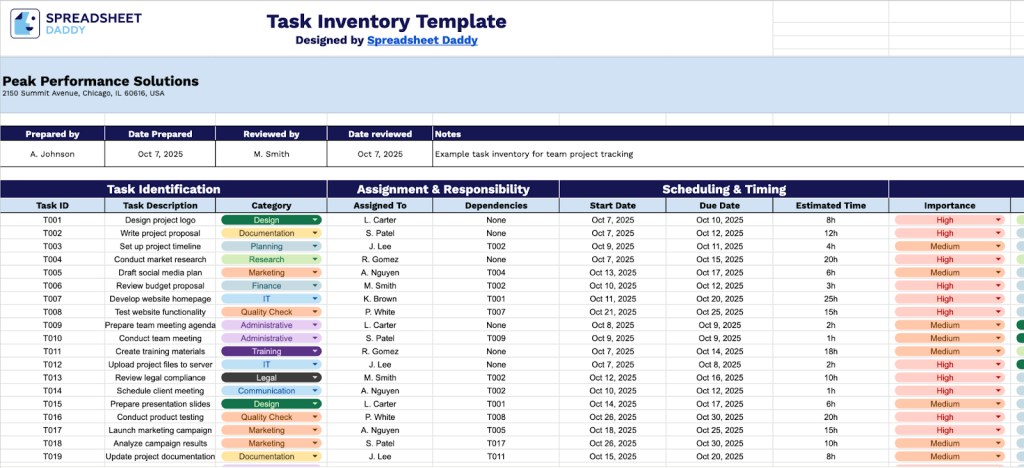Open the Legal category dropdown for T013
The image size is (1024, 468).
[315, 378]
